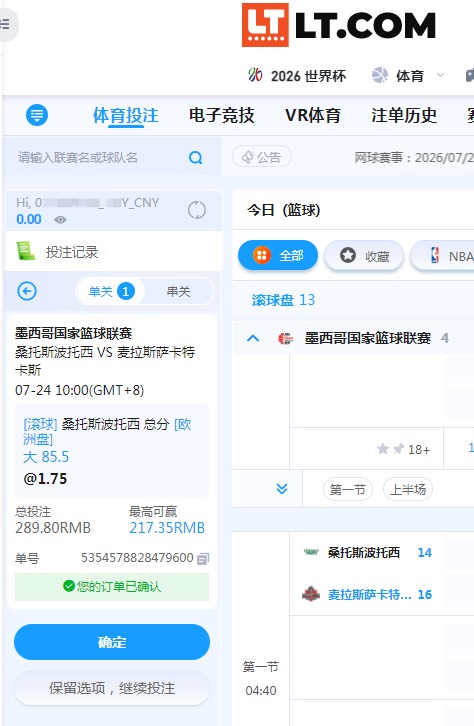Select the 第一节 quarter chip
The width and height of the screenshot is (474, 726).
[348, 489]
